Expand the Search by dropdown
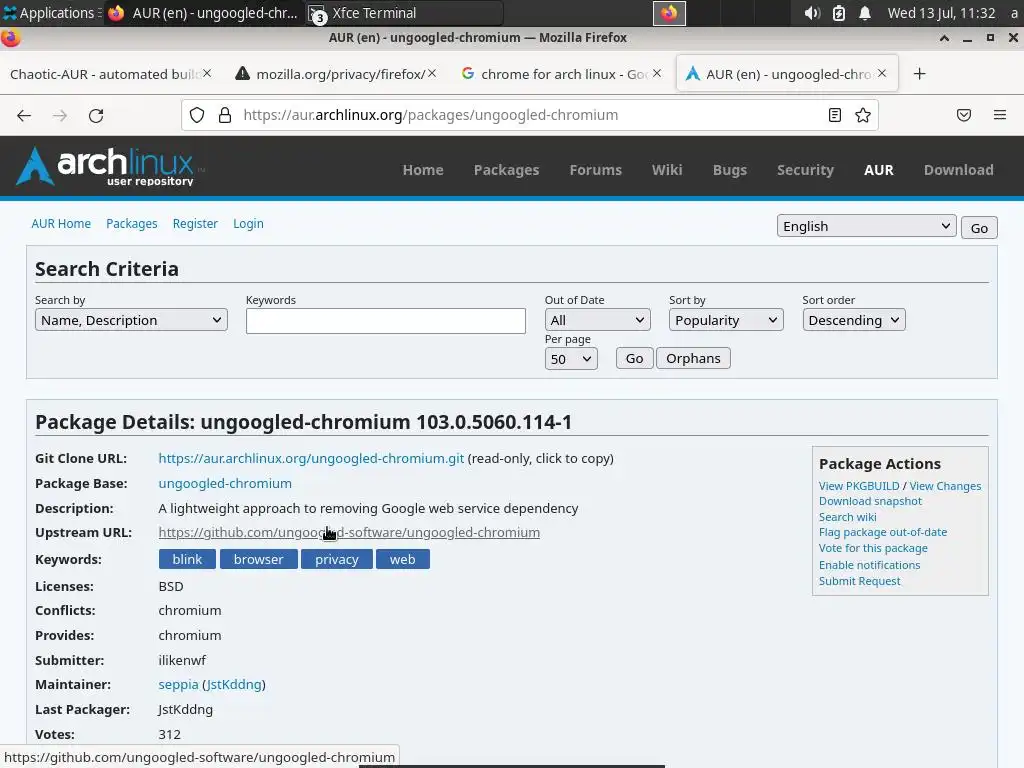Image resolution: width=1024 pixels, height=768 pixels. pyautogui.click(x=131, y=320)
